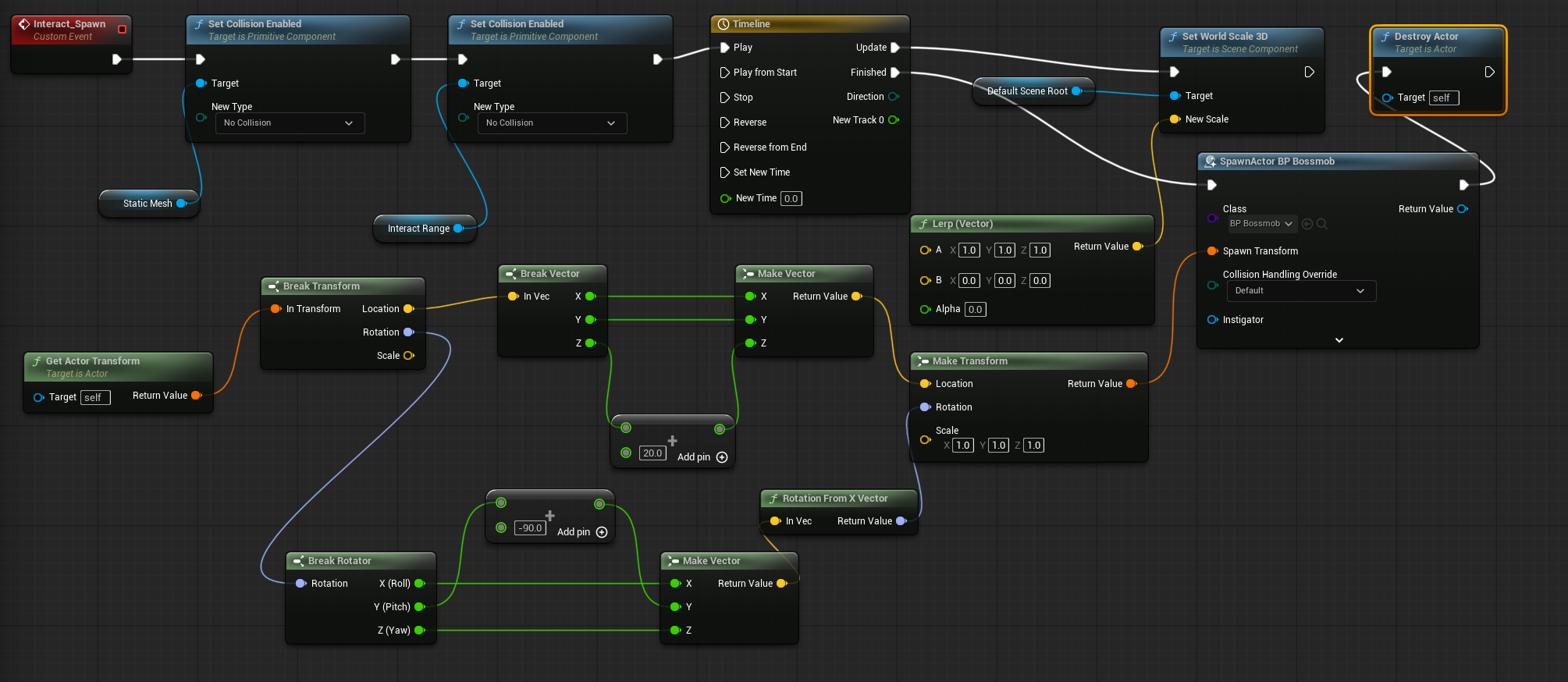Click Make Transform Return Value pin
1568x682 pixels.
pyautogui.click(x=1132, y=384)
